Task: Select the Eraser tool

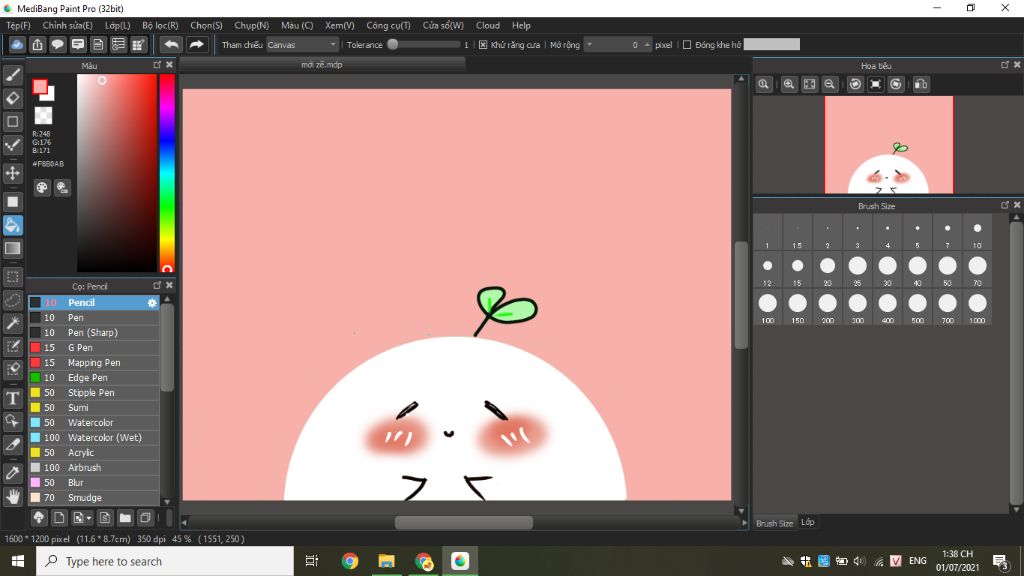Action: 12,98
